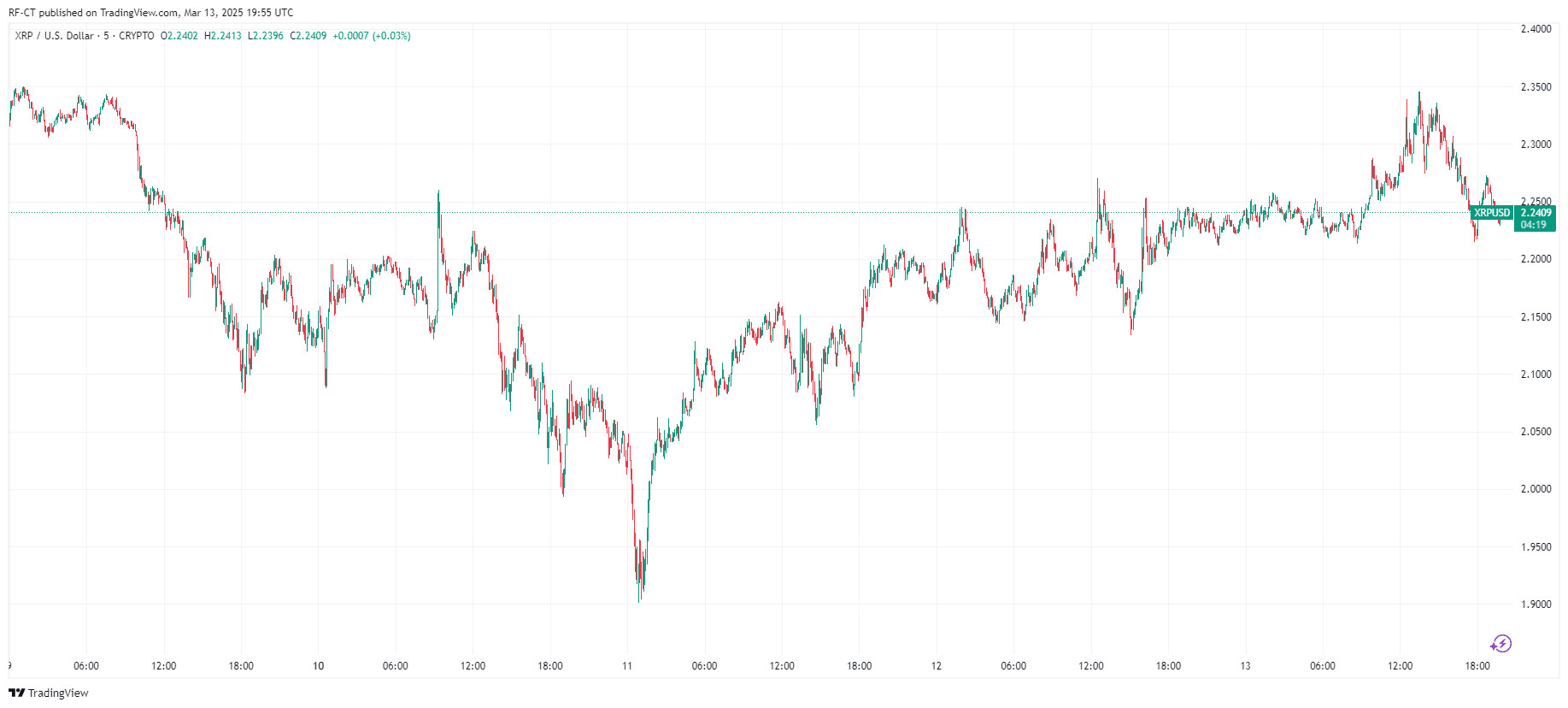Click the date label 12 on time axis
The width and height of the screenshot is (1568, 708).
pos(937,666)
